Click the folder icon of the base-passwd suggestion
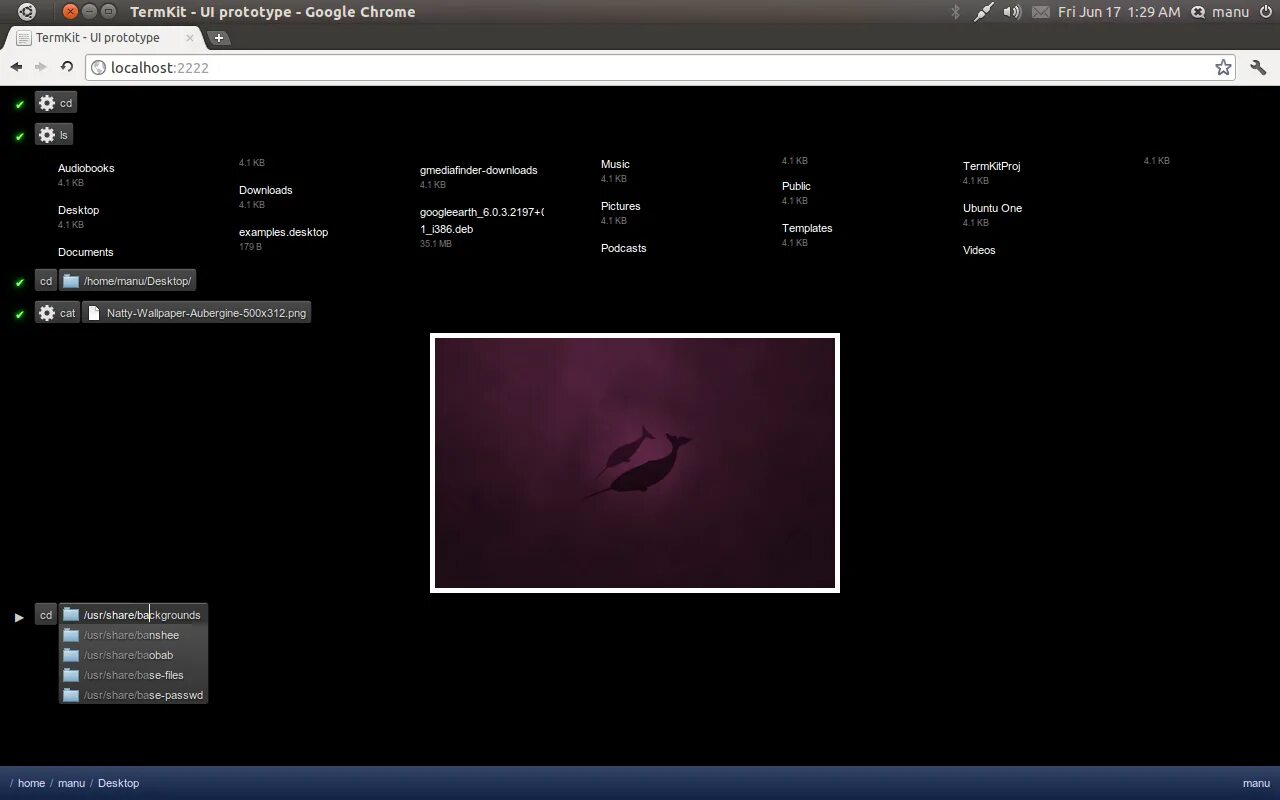The image size is (1280, 800). [71, 695]
